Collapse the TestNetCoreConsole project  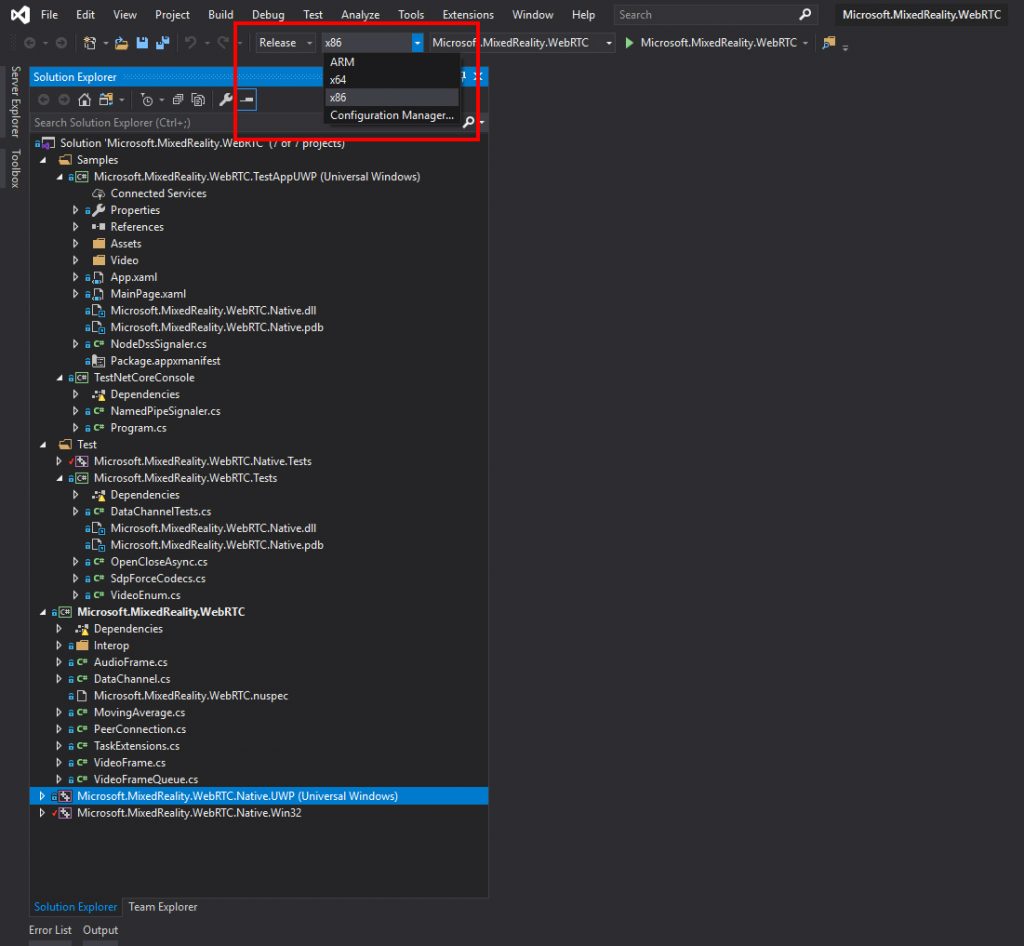point(59,377)
